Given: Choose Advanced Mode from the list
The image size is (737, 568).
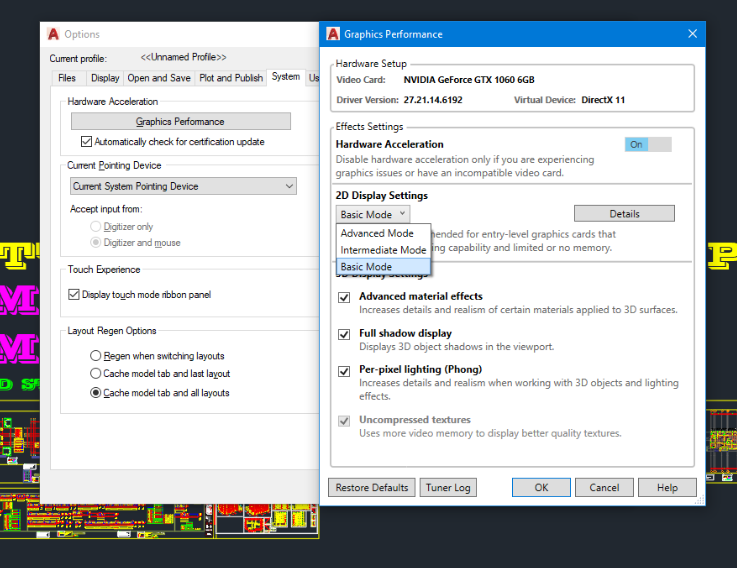Looking at the screenshot, I should (383, 233).
